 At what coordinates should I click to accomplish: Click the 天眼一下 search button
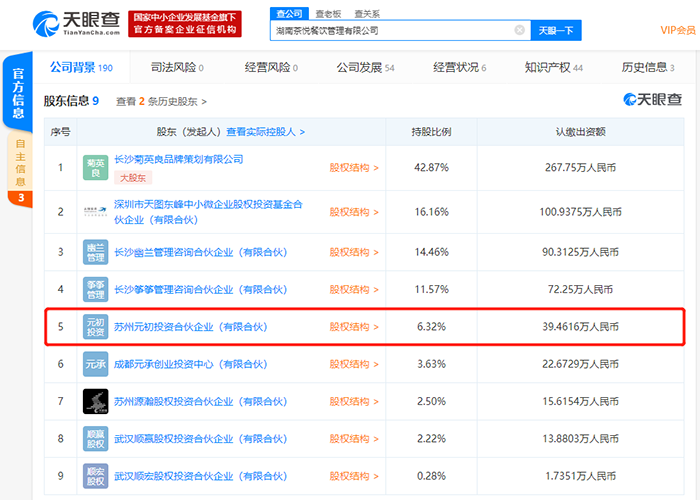[556, 31]
